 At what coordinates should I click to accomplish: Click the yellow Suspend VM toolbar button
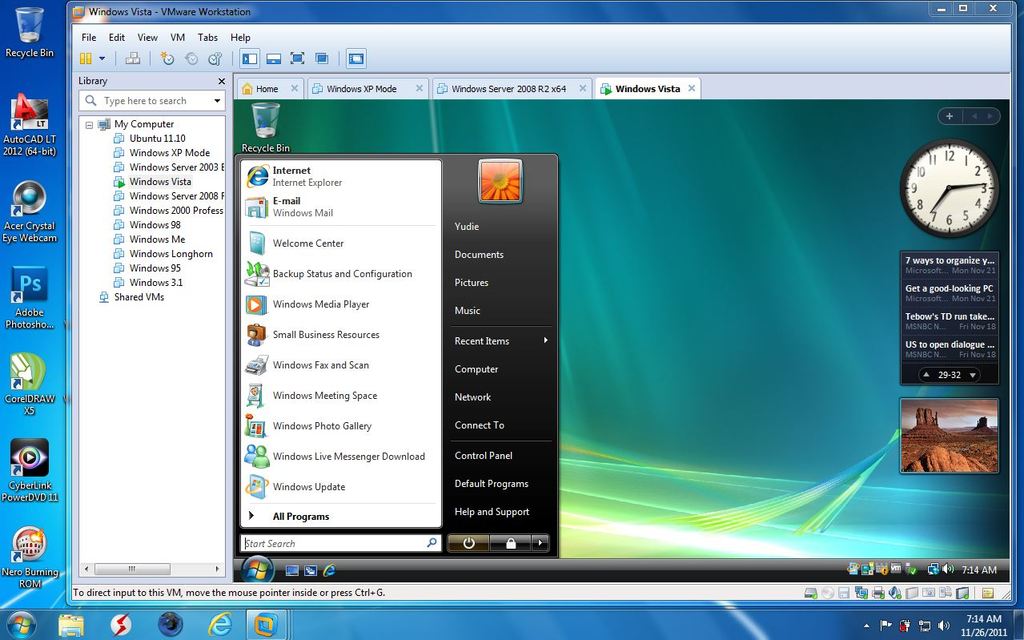coord(86,59)
